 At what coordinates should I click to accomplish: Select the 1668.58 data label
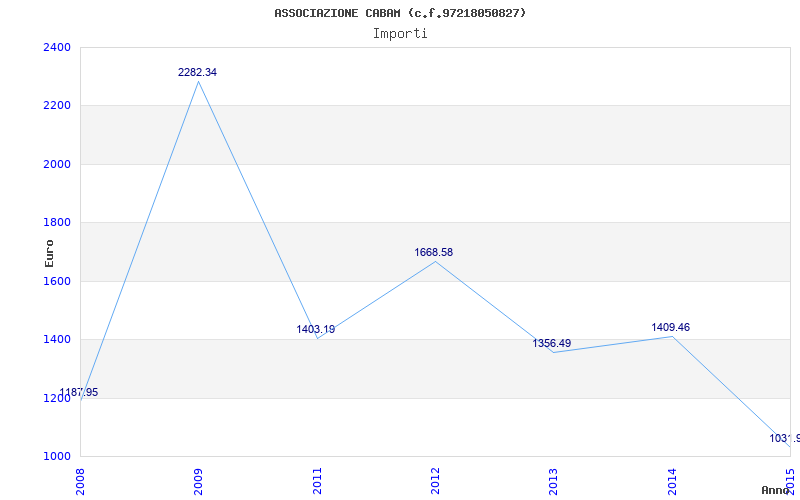(433, 252)
